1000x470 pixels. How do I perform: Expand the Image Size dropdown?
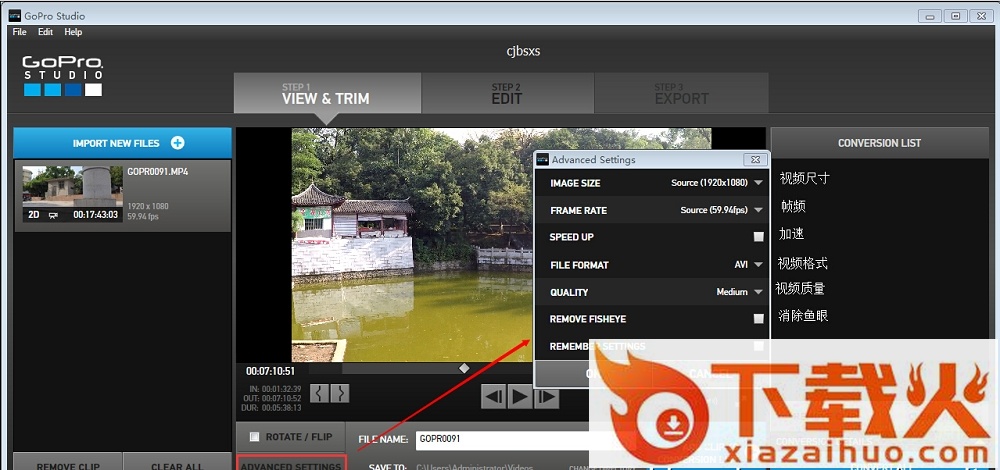(758, 183)
